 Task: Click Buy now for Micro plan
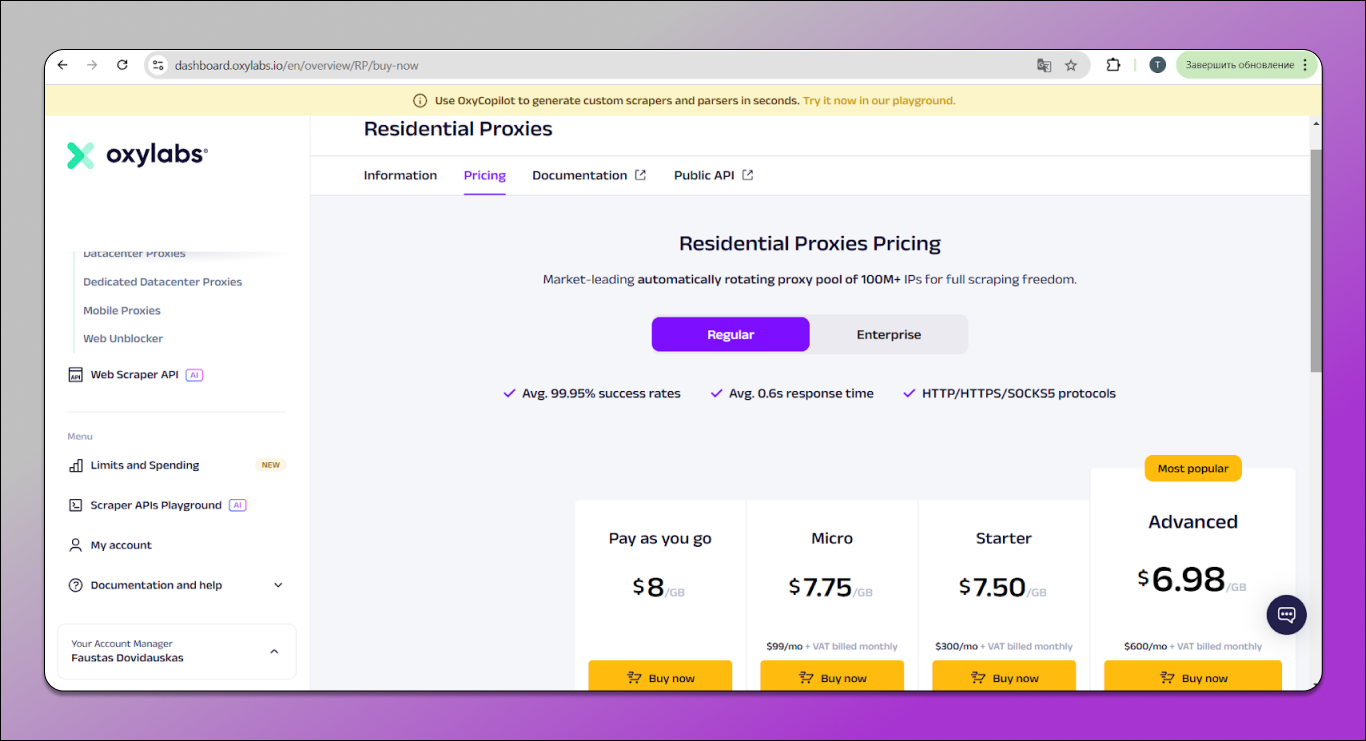(x=832, y=676)
